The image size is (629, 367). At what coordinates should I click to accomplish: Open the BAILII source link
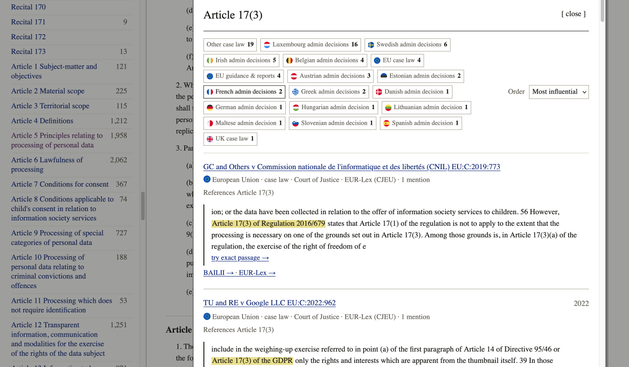(x=218, y=273)
